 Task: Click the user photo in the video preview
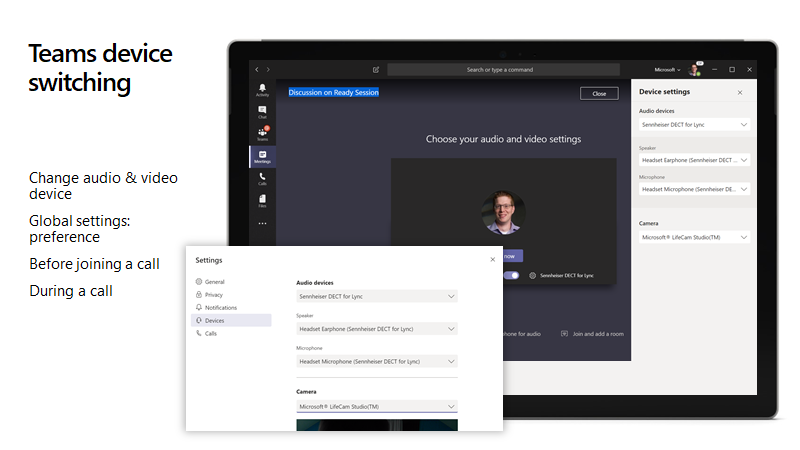503,212
